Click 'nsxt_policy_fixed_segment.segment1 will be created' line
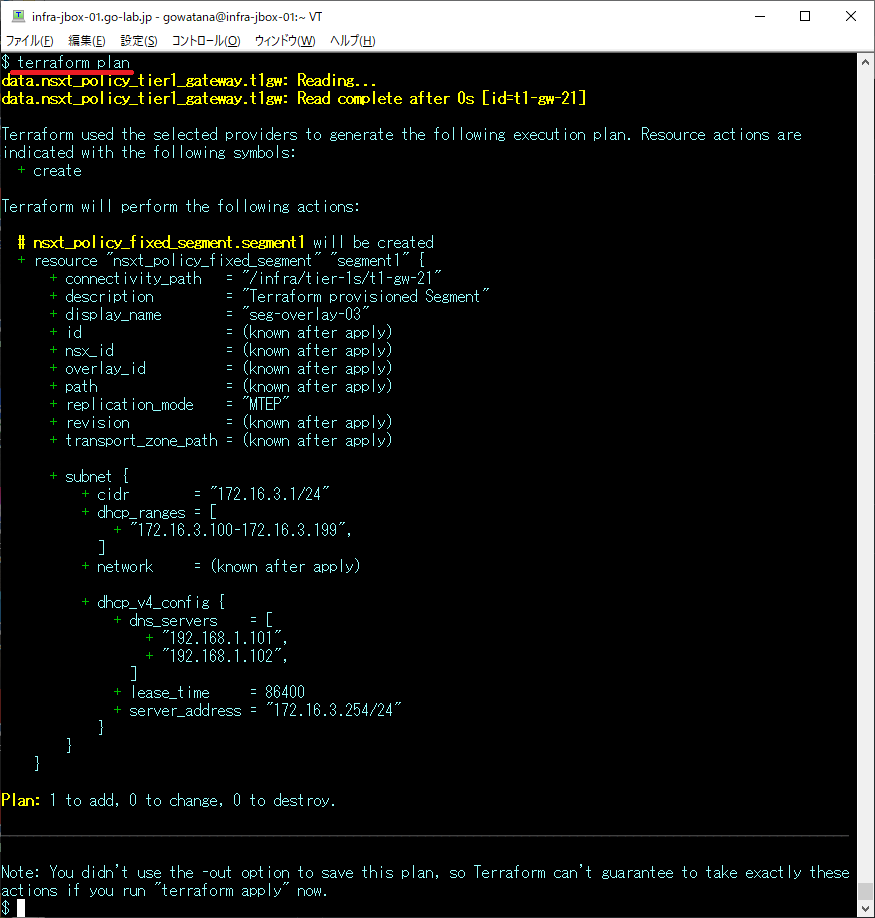This screenshot has height=918, width=875. (x=226, y=242)
